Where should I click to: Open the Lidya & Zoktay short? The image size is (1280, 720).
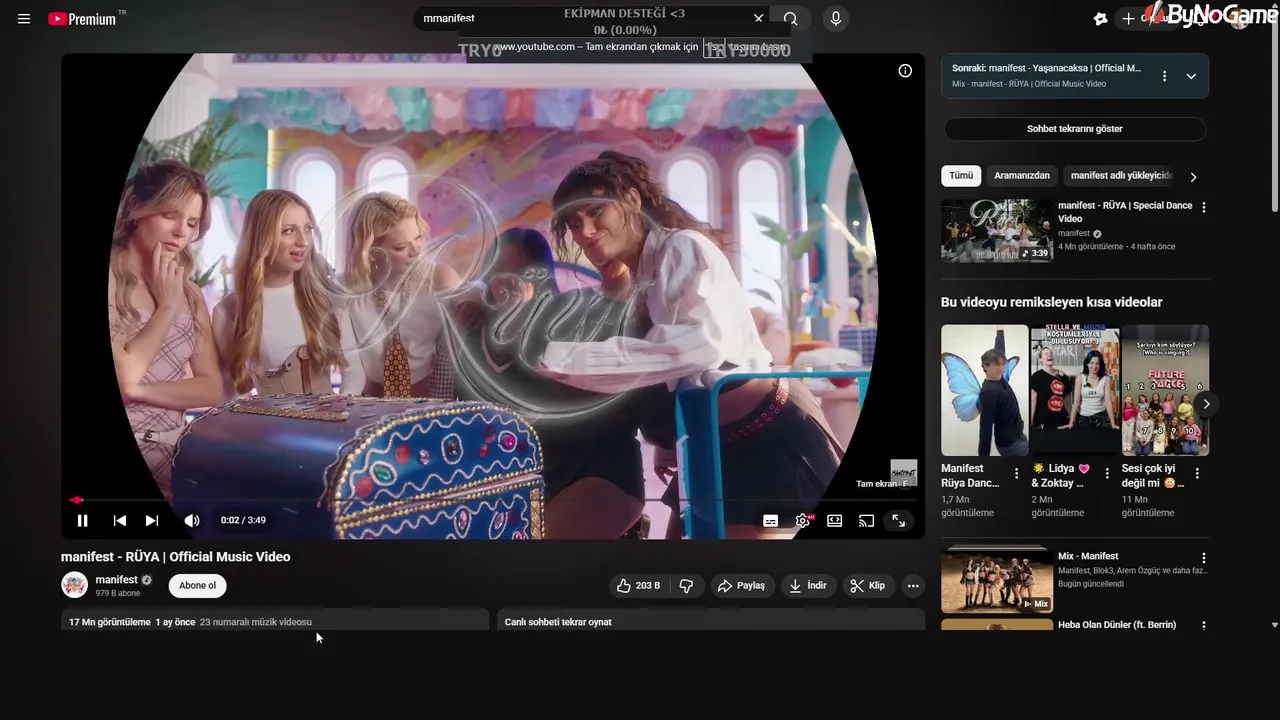(x=1075, y=390)
